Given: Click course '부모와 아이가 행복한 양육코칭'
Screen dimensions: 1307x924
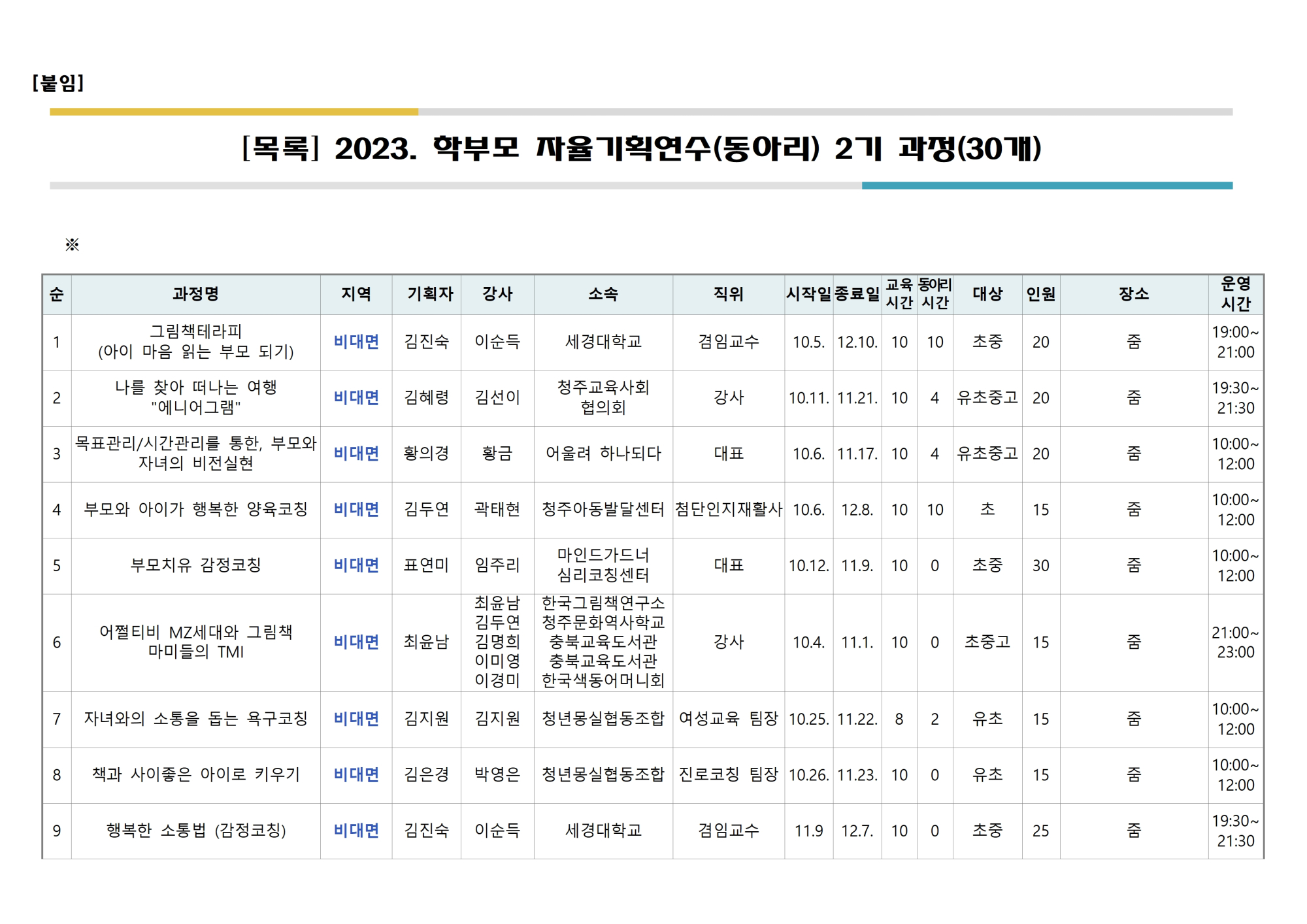Looking at the screenshot, I should click(x=196, y=509).
